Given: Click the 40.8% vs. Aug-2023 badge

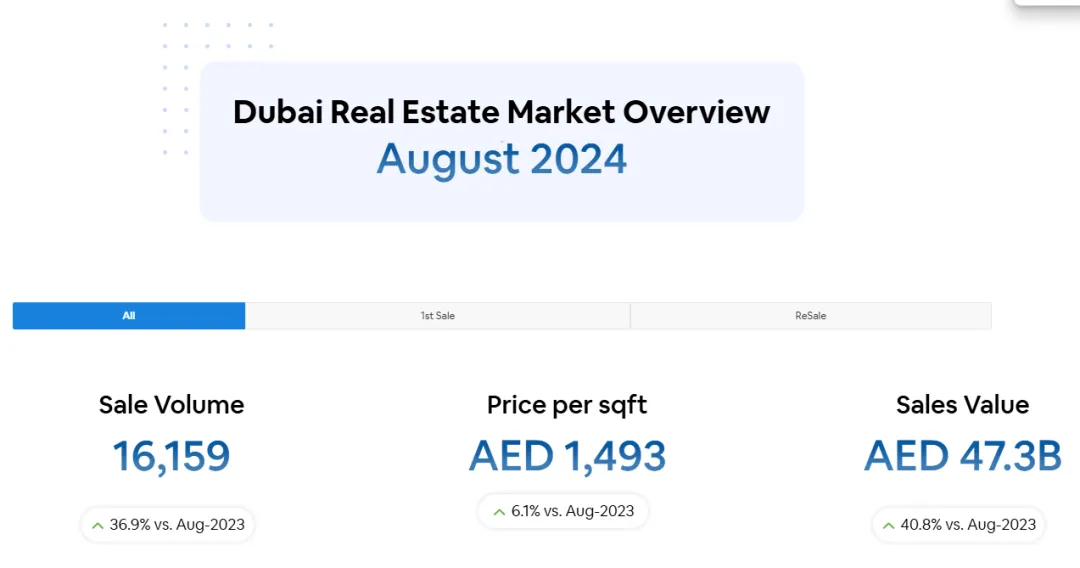Looking at the screenshot, I should click(x=959, y=525).
